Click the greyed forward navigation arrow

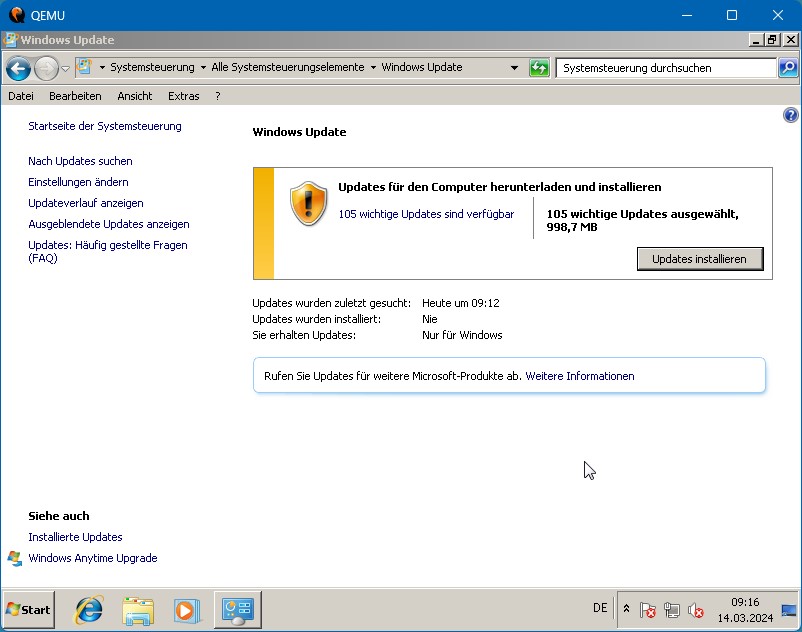(x=46, y=68)
